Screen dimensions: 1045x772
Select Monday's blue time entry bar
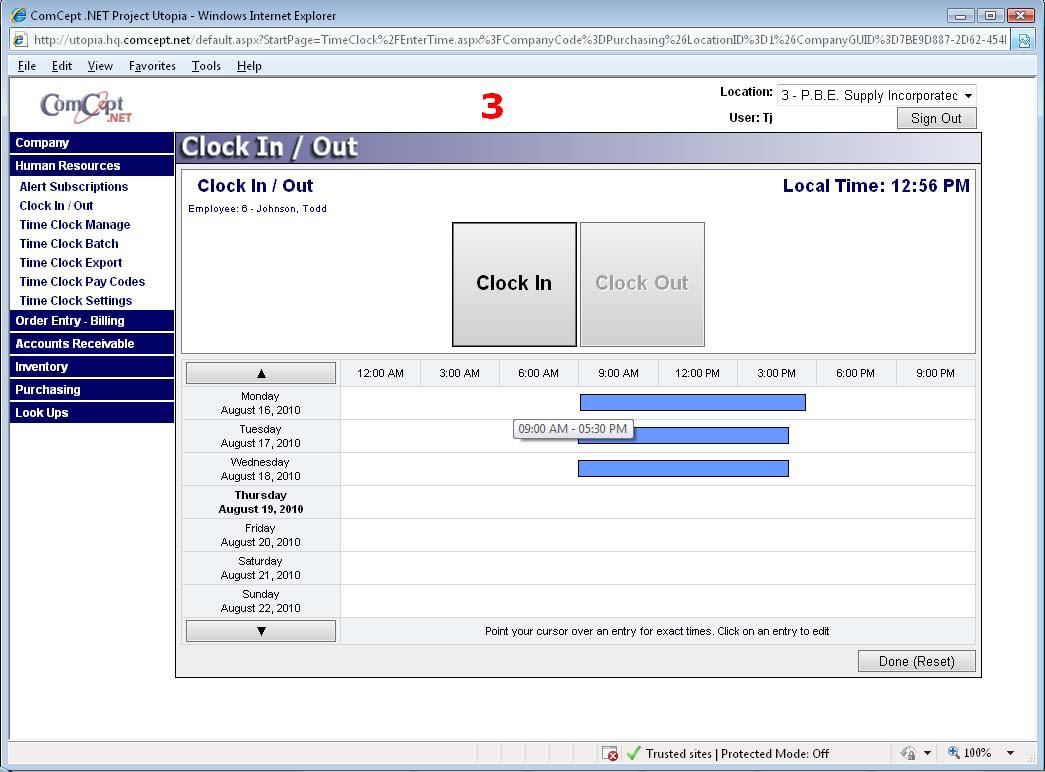[692, 402]
